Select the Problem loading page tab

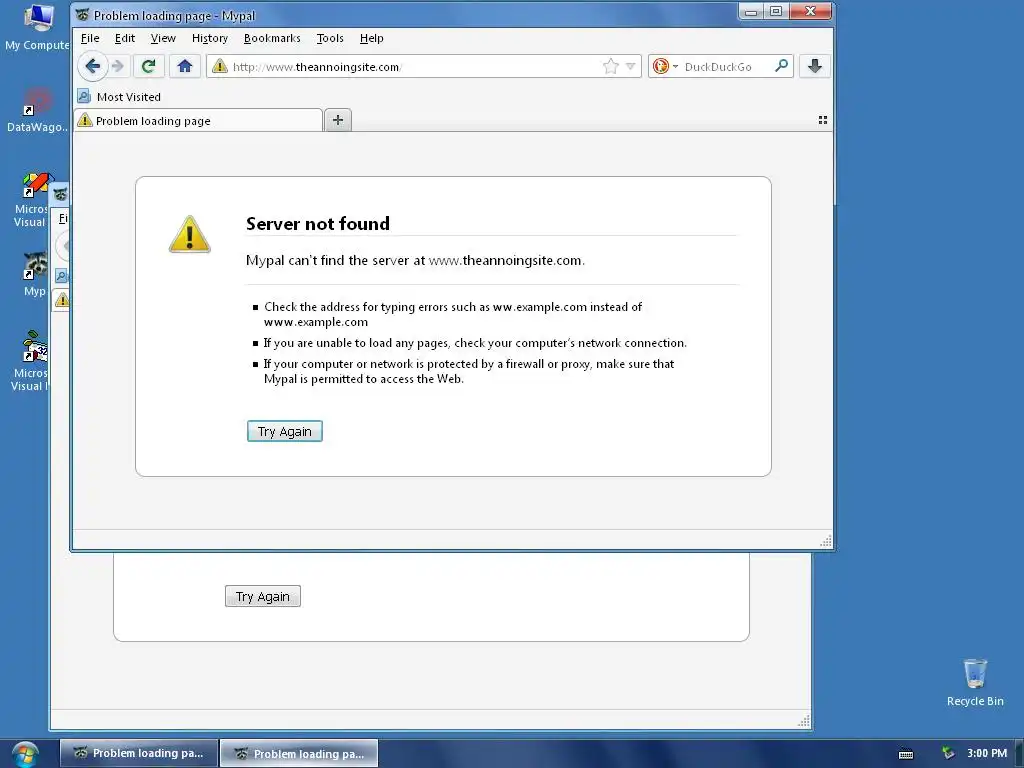click(199, 121)
